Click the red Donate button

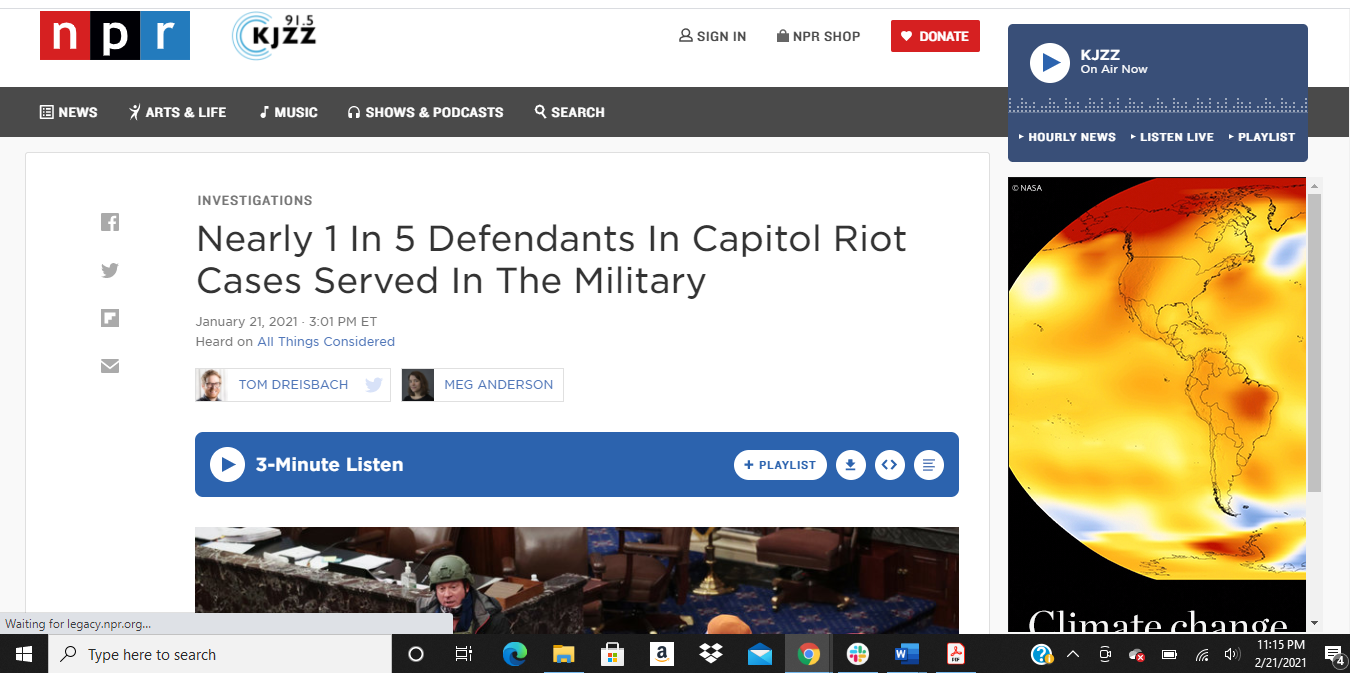(x=935, y=36)
